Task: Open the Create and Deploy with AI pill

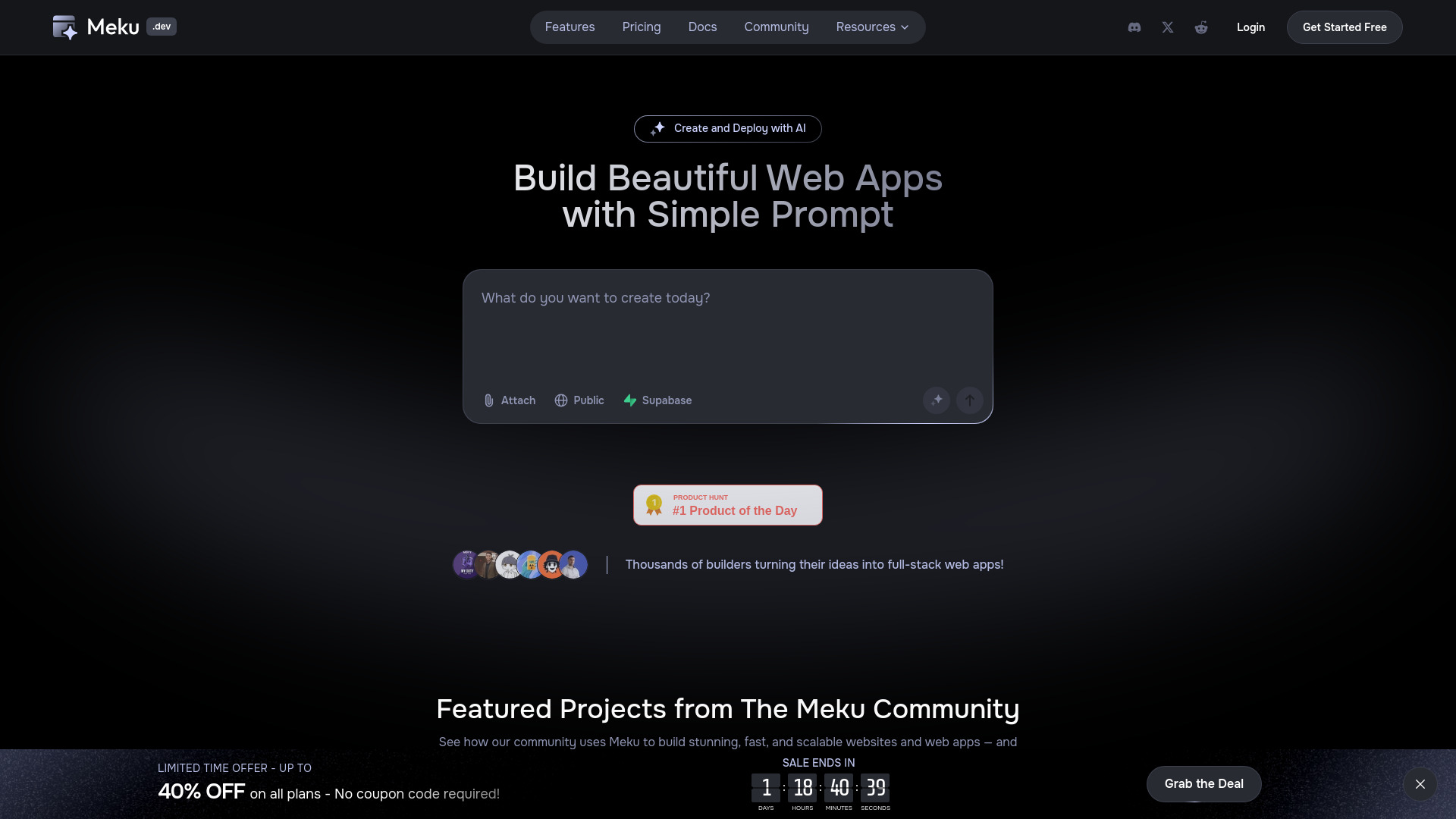Action: (x=727, y=128)
